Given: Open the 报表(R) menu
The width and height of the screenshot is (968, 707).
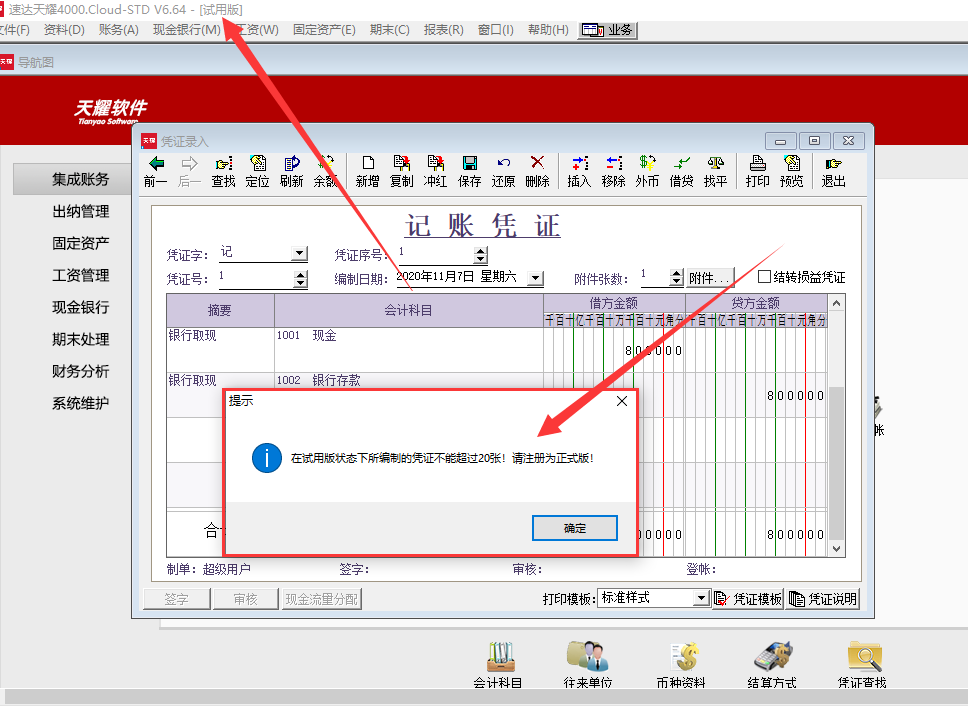Looking at the screenshot, I should [443, 30].
